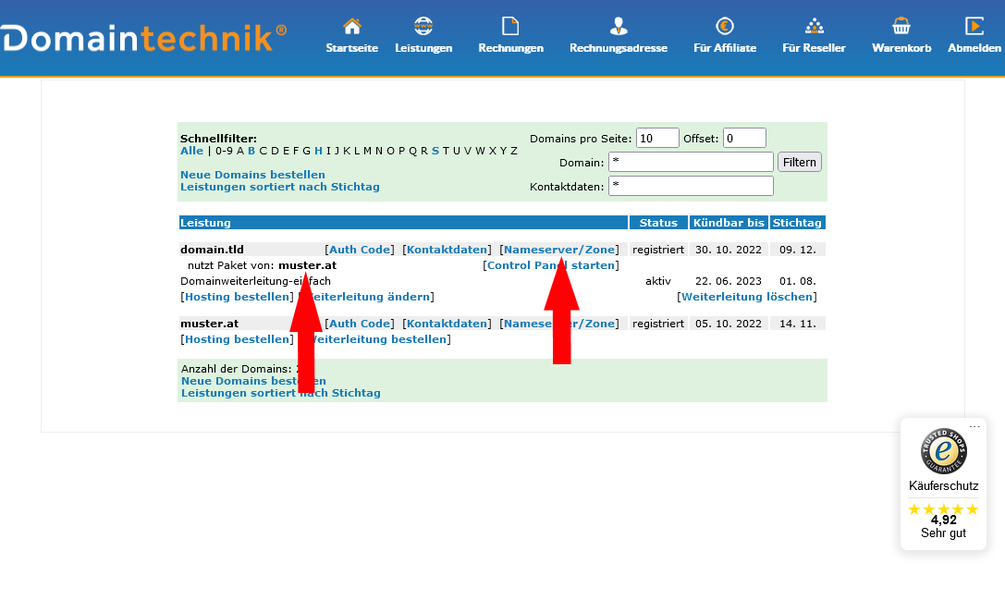Open the Warenkorb basket icon
This screenshot has width=1005, height=600.
click(901, 26)
